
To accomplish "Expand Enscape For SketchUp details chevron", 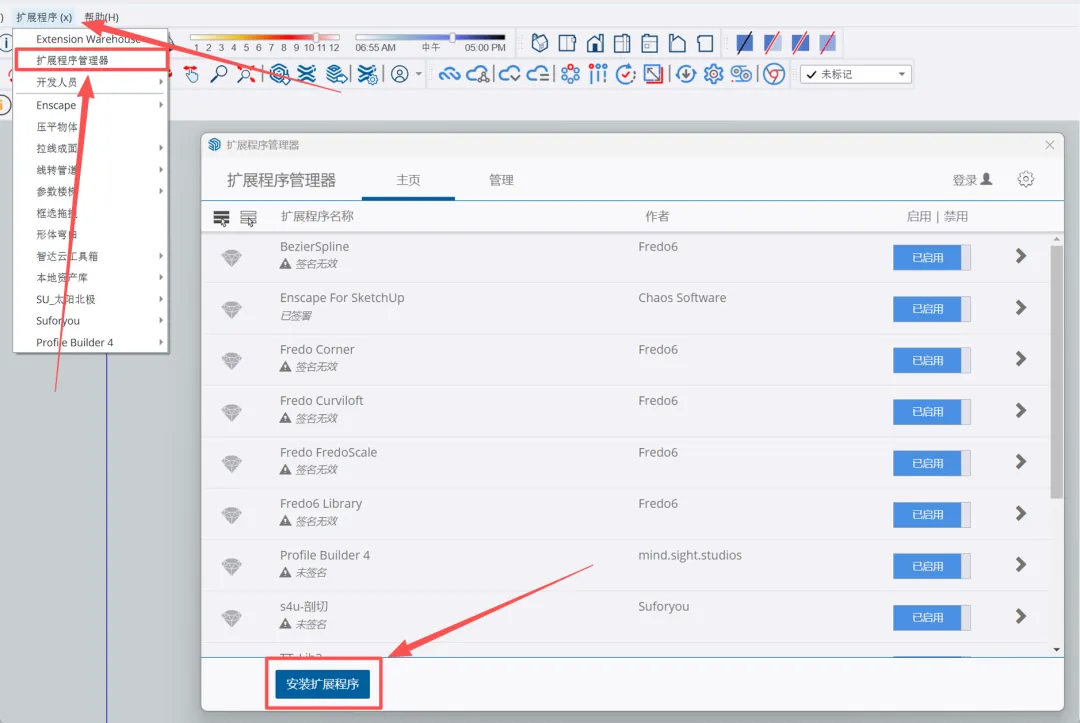I will pos(1021,308).
